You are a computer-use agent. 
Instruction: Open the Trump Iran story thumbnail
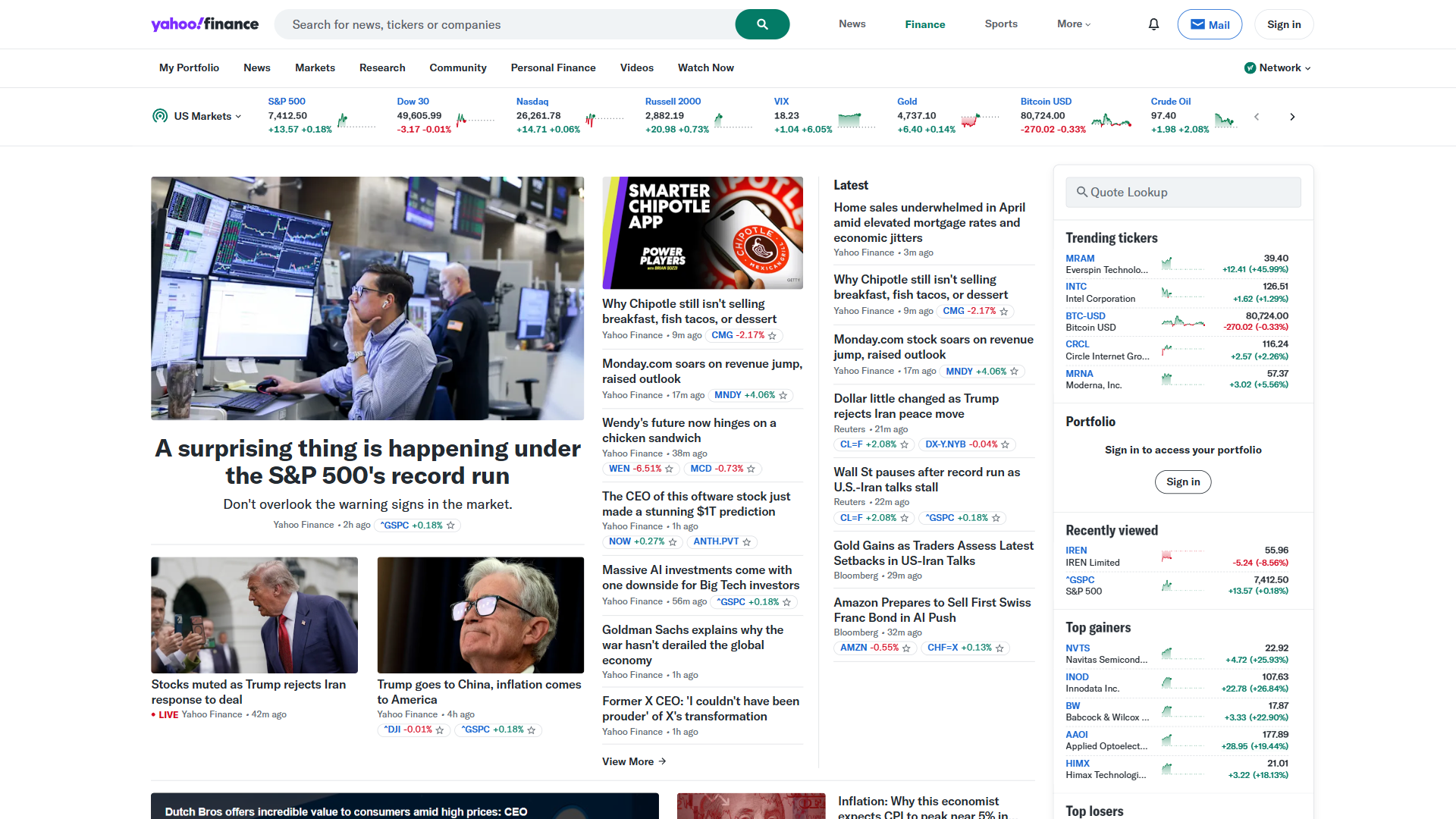254,615
